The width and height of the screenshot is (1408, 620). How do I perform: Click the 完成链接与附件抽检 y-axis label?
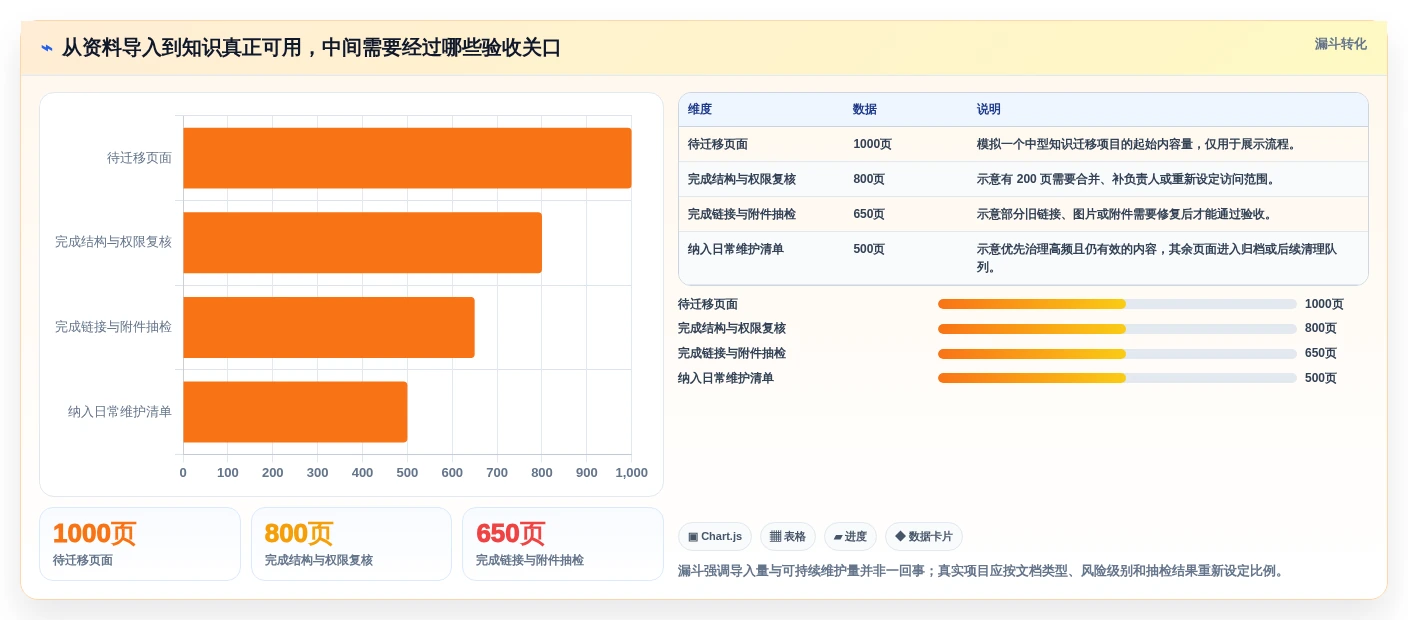[x=113, y=327]
